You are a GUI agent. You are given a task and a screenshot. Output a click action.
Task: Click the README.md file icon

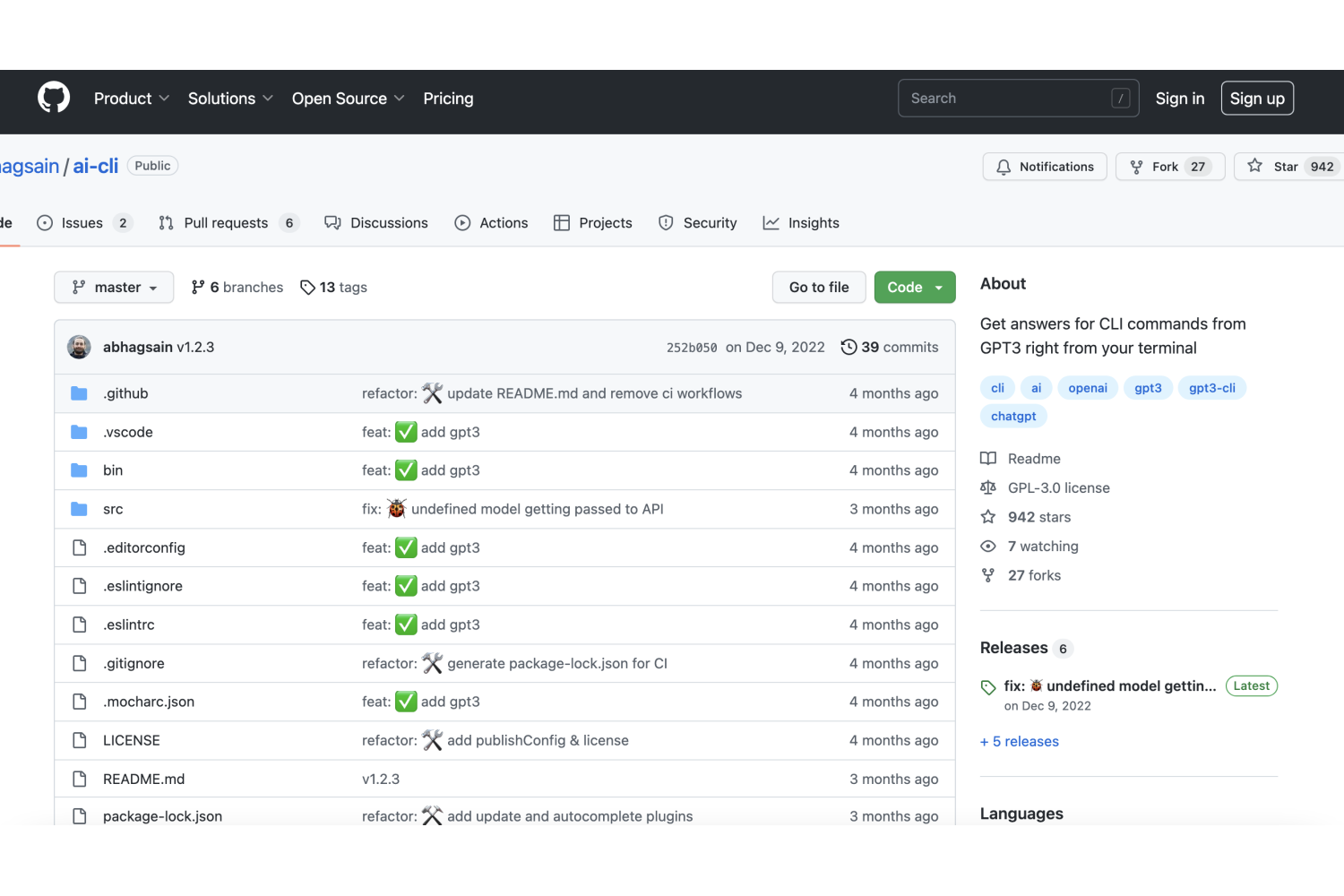pos(79,779)
